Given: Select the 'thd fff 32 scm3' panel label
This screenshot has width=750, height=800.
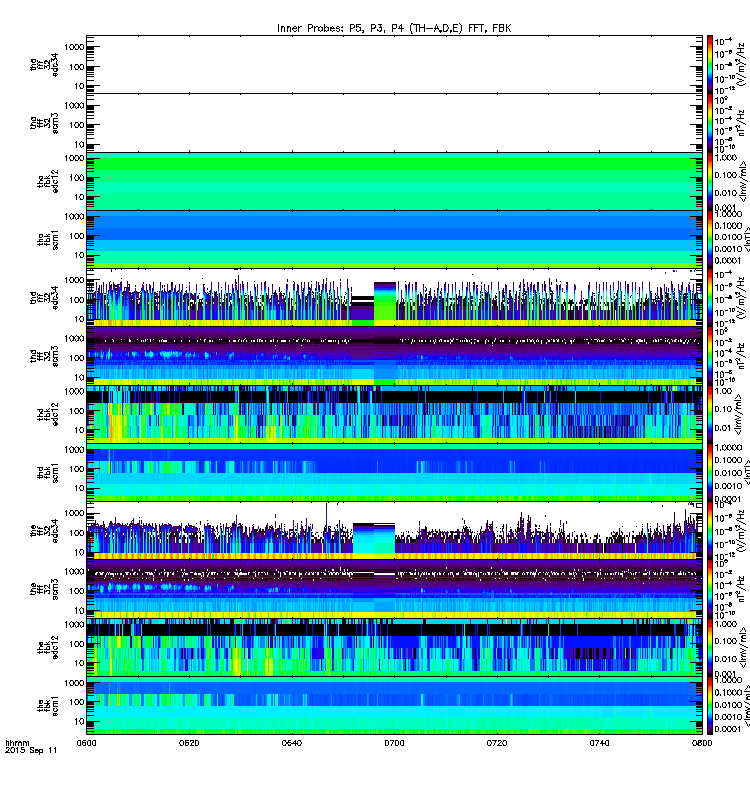Looking at the screenshot, I should (44, 356).
